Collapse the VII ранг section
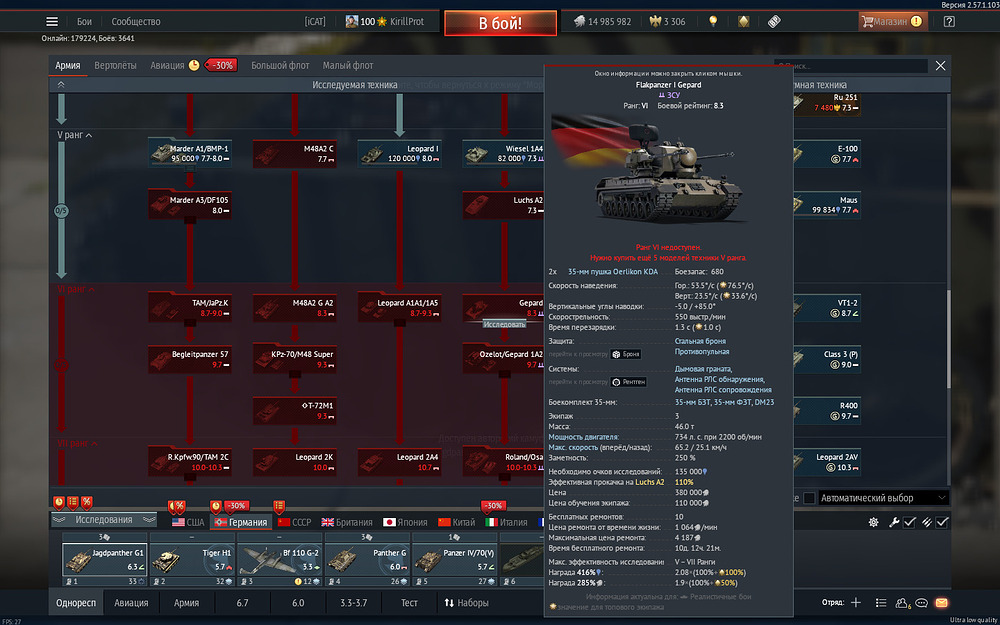The image size is (1000, 625). click(x=78, y=443)
